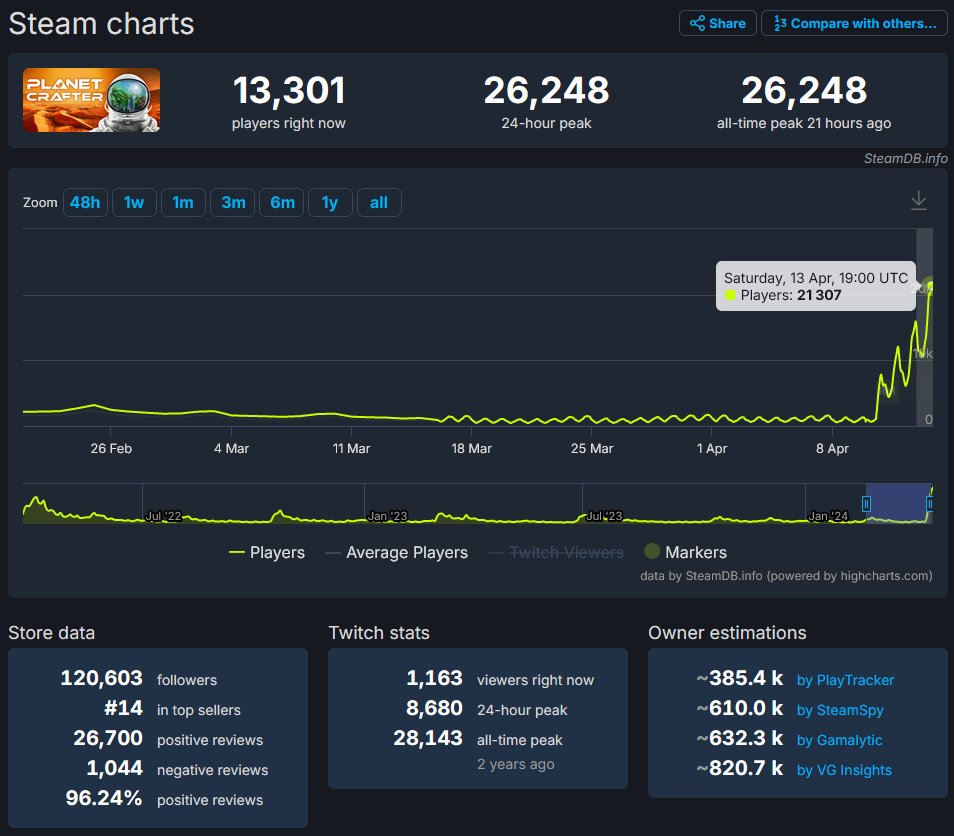
Task: Click the 1,163 viewers right now stat
Action: click(500, 678)
